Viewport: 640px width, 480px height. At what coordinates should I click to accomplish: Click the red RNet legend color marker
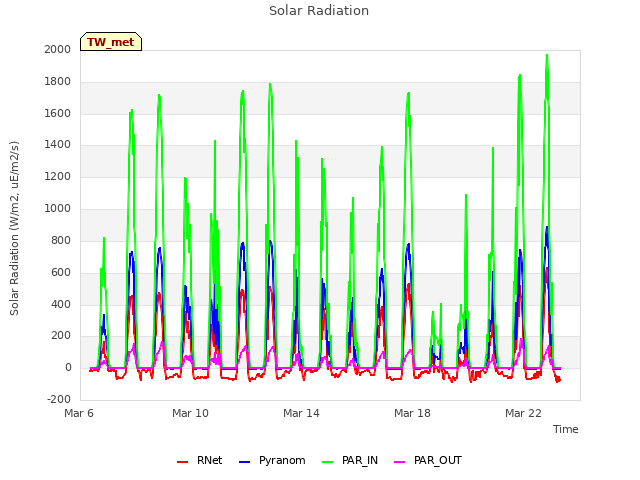(182, 462)
